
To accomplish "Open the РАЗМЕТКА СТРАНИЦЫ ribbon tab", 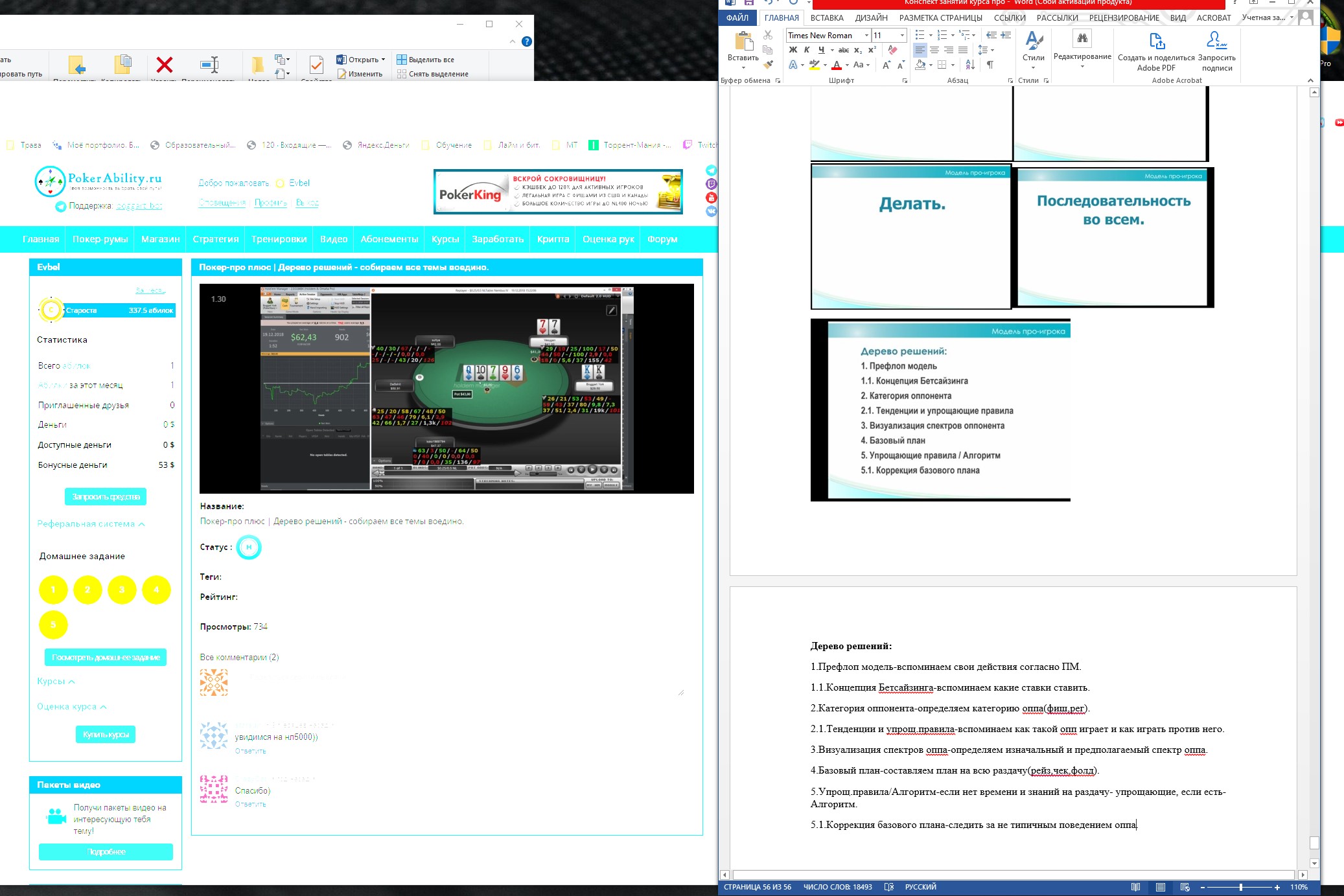I will coord(940,18).
